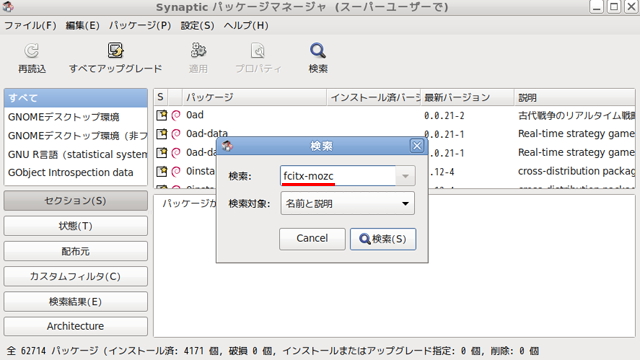
Task: Click the Synaptic icon in the title bar
Action: [8, 7]
